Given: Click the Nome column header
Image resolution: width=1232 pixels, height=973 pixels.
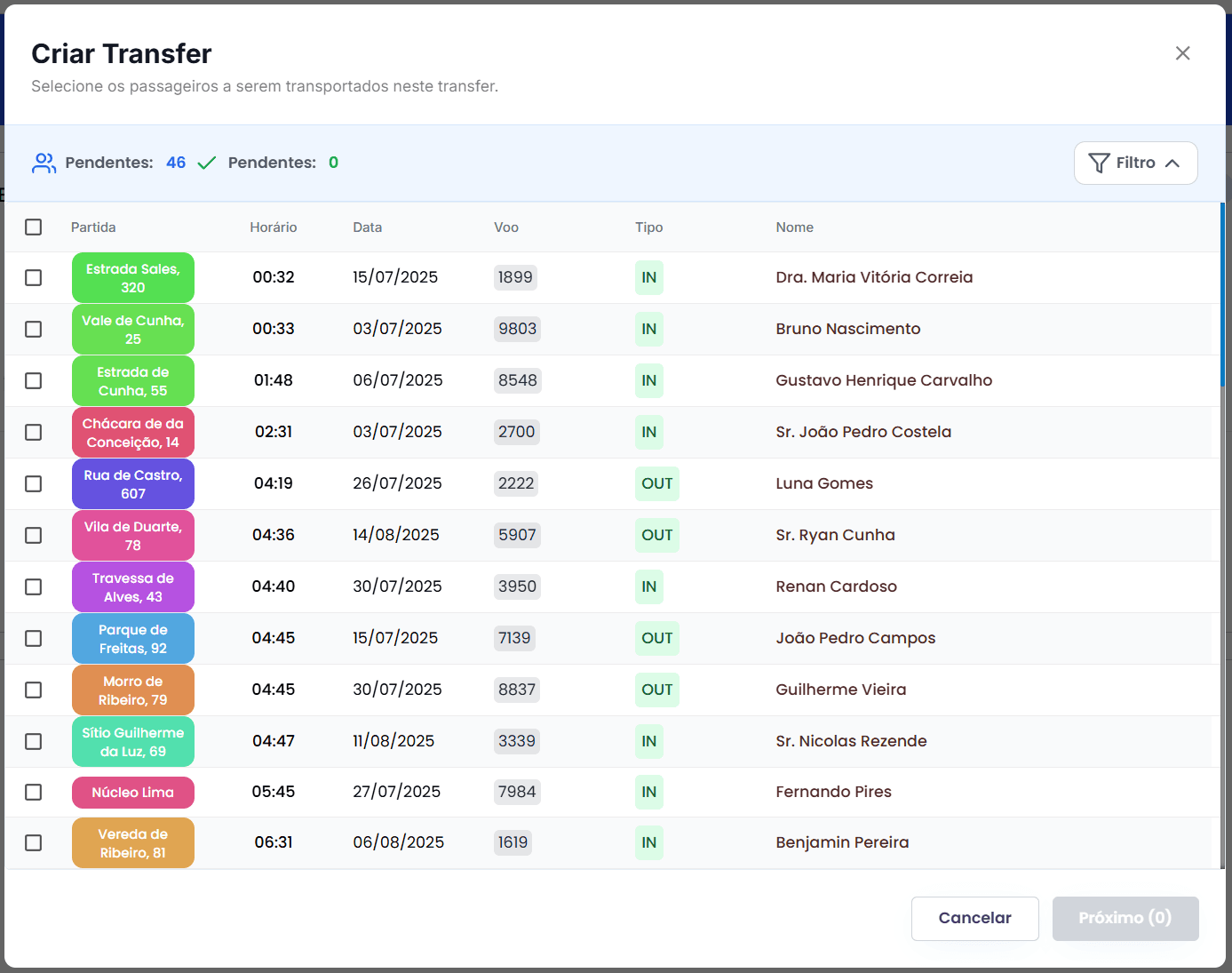Looking at the screenshot, I should (x=794, y=227).
